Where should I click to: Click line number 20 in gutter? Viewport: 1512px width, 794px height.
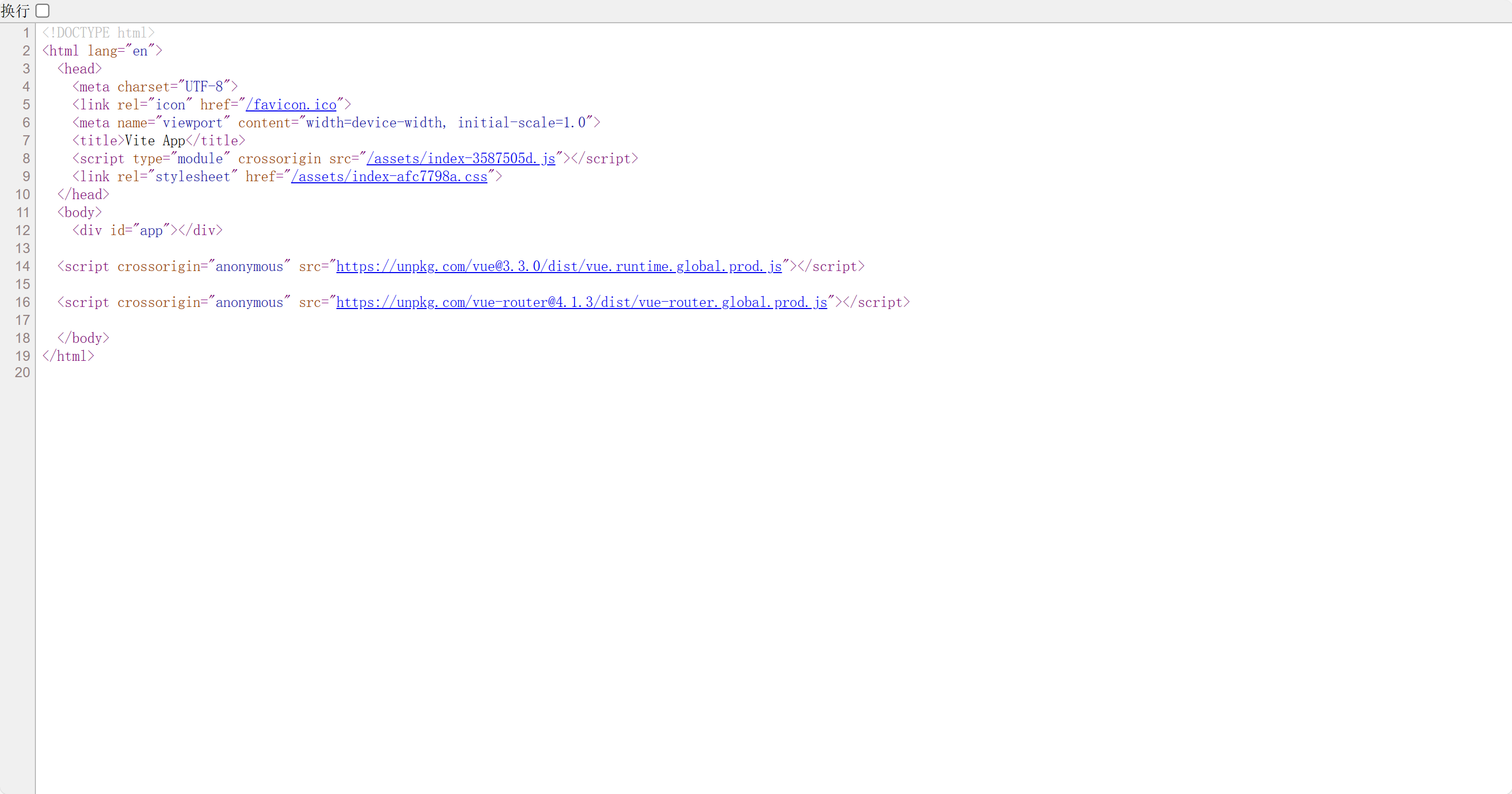[x=22, y=372]
